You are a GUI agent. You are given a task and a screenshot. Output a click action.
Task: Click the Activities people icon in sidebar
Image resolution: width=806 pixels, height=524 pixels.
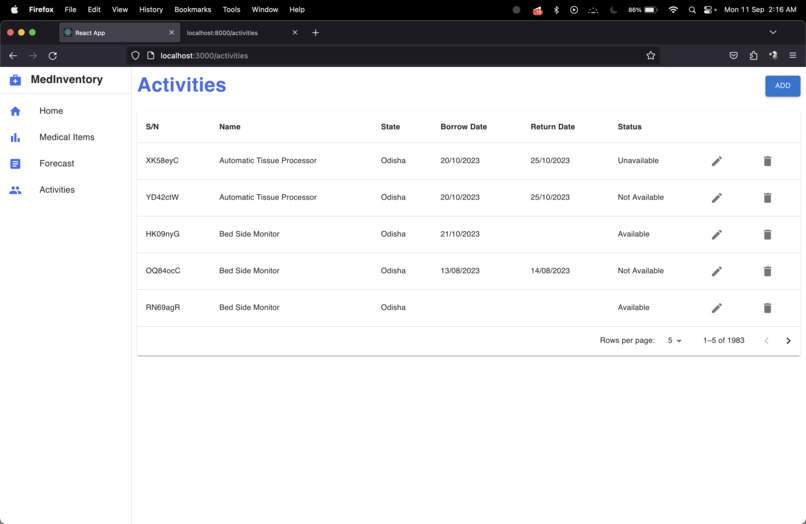click(x=15, y=190)
